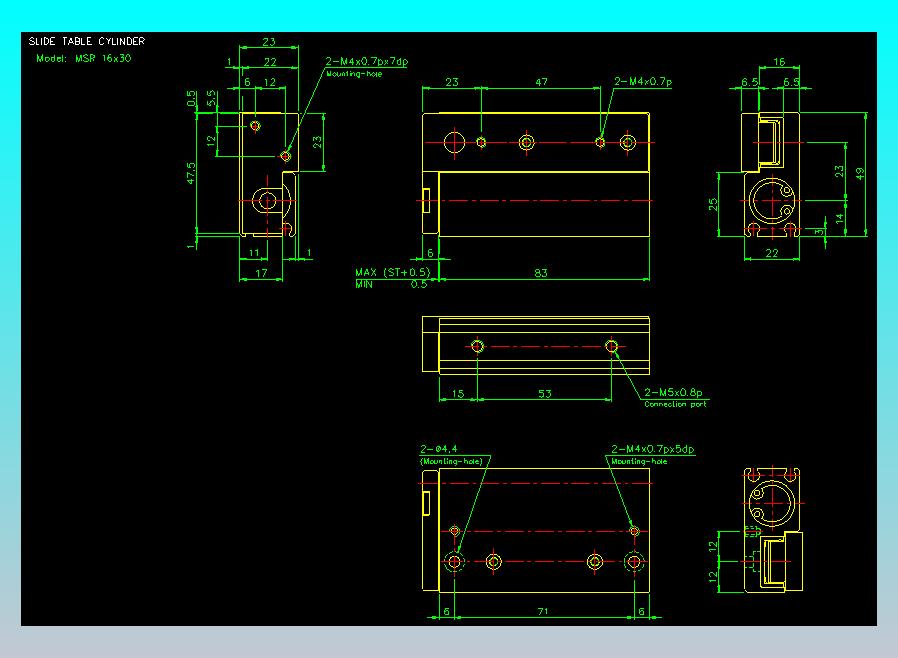The image size is (898, 658).
Task: Click the '2-ø4.4' hole callout
Action: (x=439, y=449)
